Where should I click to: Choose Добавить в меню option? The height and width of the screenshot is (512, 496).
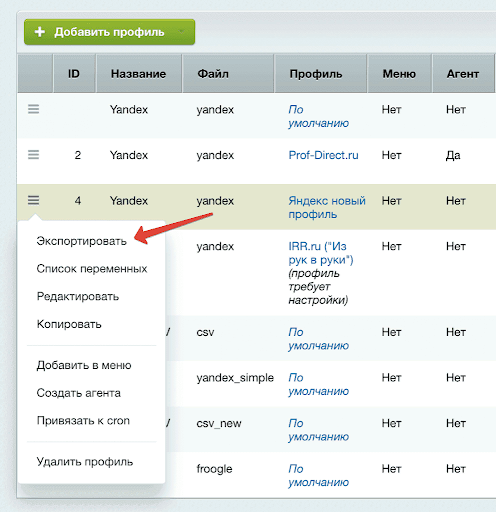(84, 365)
